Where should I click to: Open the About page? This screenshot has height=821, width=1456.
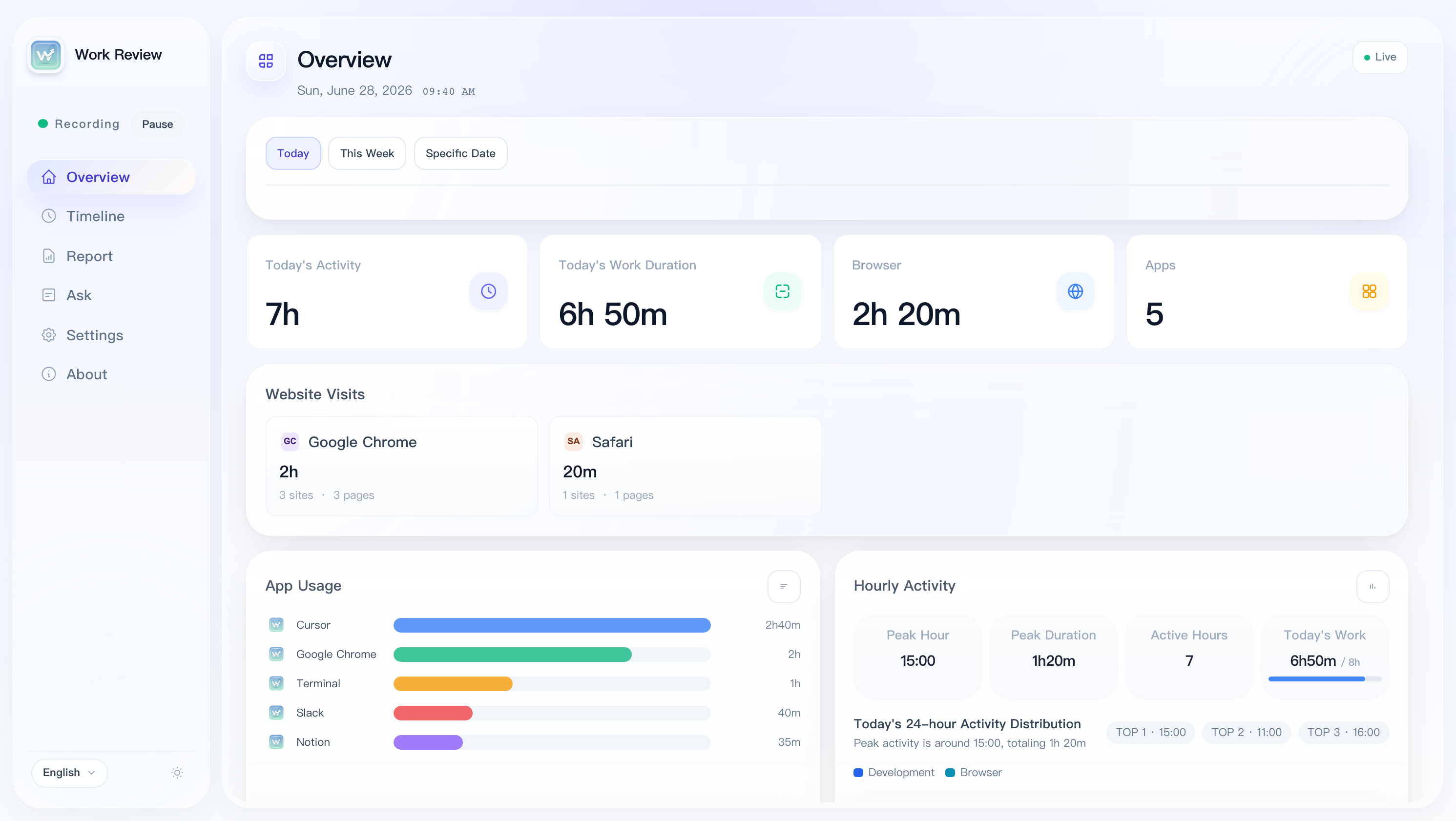click(111, 374)
